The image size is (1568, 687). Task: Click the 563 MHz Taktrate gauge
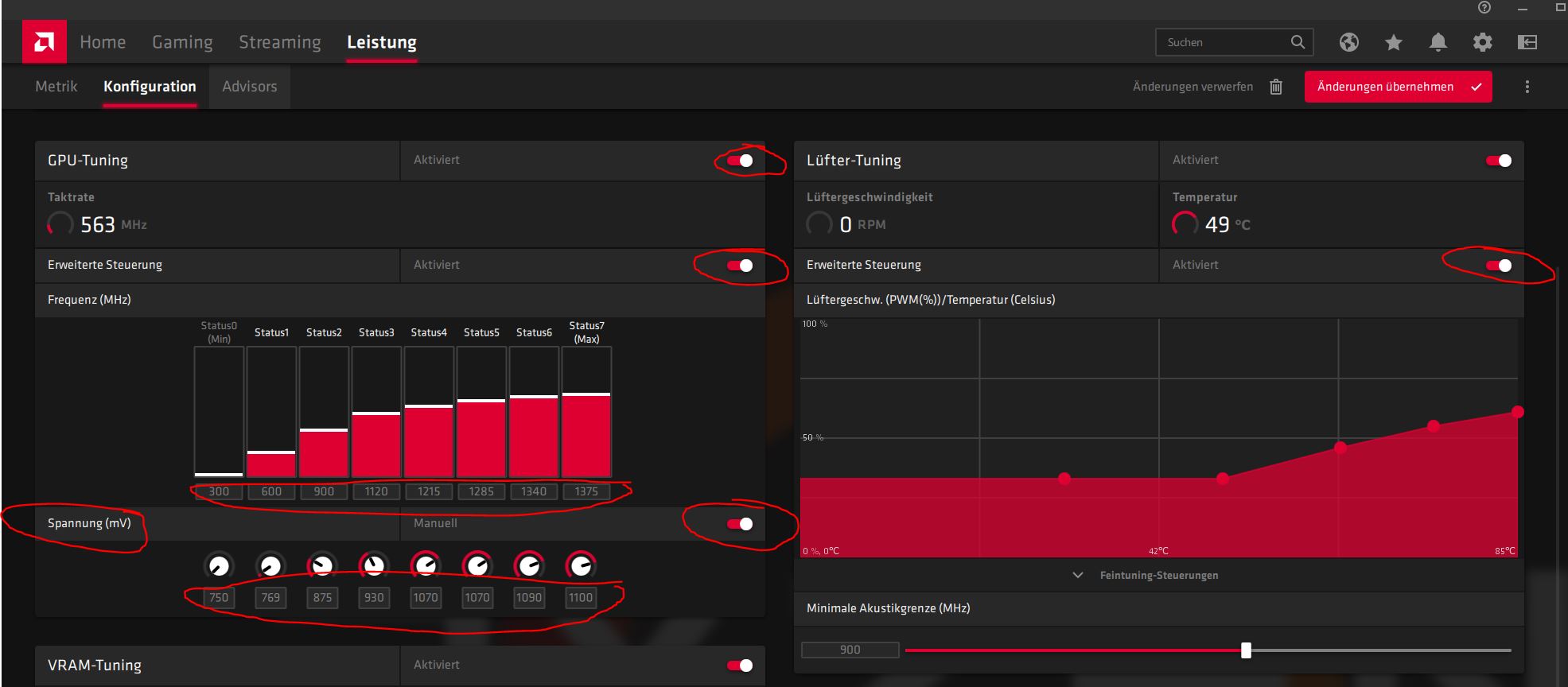tap(60, 224)
